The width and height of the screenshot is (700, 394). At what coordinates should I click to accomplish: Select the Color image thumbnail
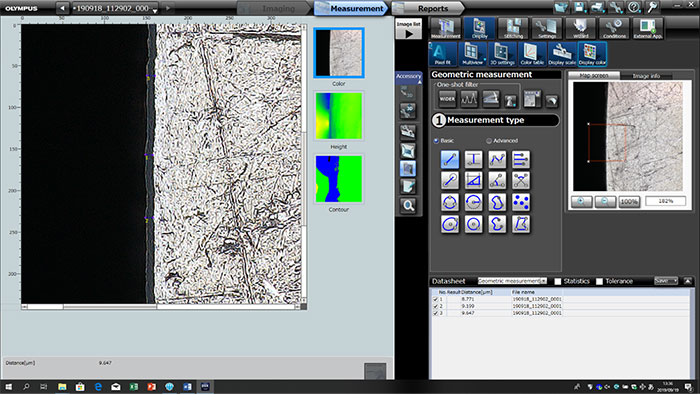coord(339,53)
